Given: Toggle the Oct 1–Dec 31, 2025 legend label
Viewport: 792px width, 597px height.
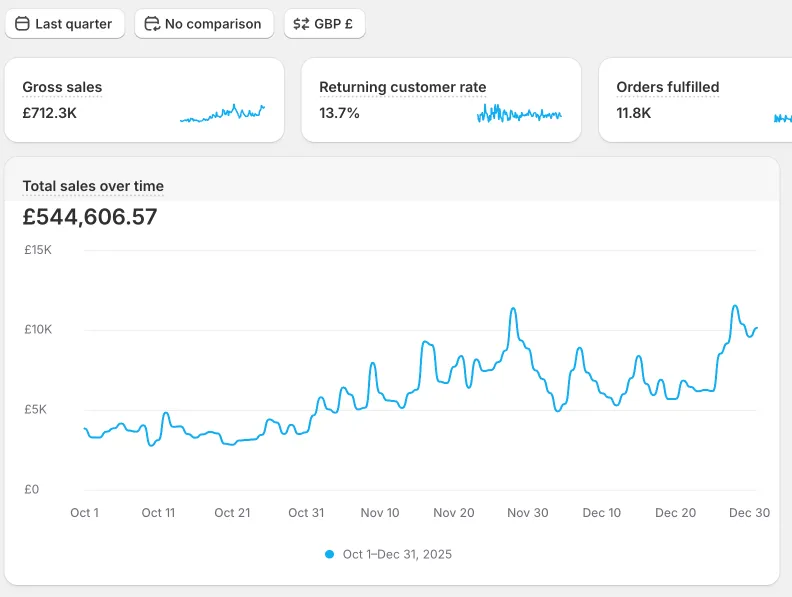Looking at the screenshot, I should coord(397,554).
